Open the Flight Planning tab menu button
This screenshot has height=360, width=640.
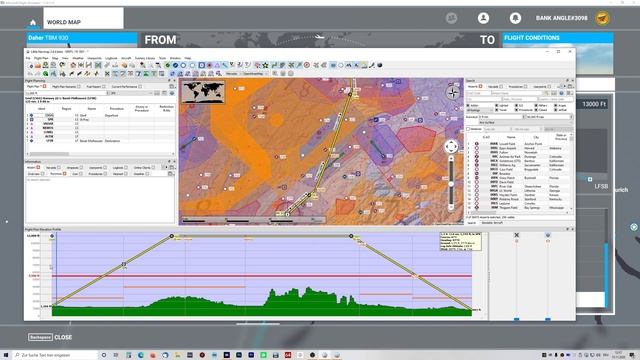coord(171,87)
